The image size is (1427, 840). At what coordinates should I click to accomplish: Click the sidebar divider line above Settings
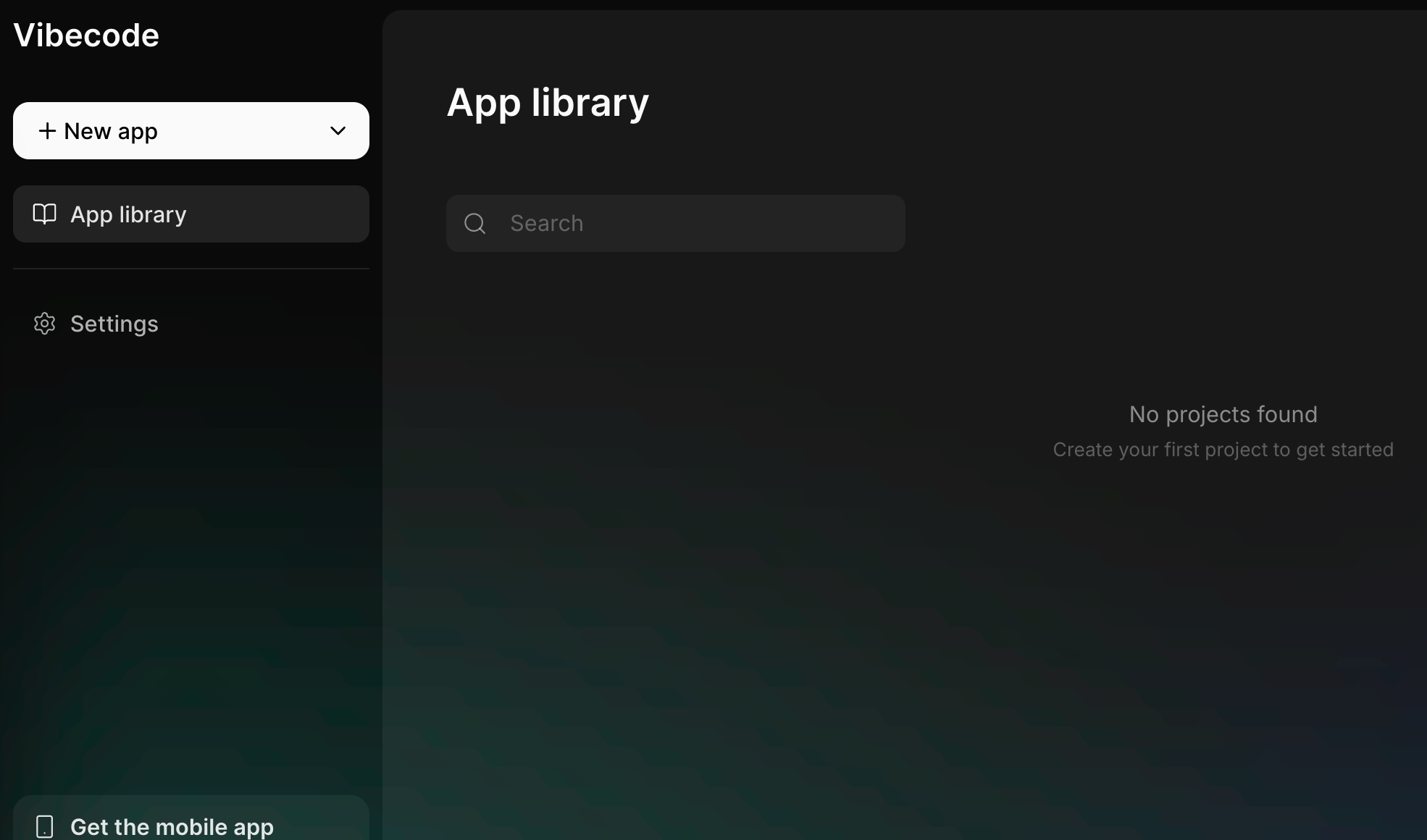(191, 269)
